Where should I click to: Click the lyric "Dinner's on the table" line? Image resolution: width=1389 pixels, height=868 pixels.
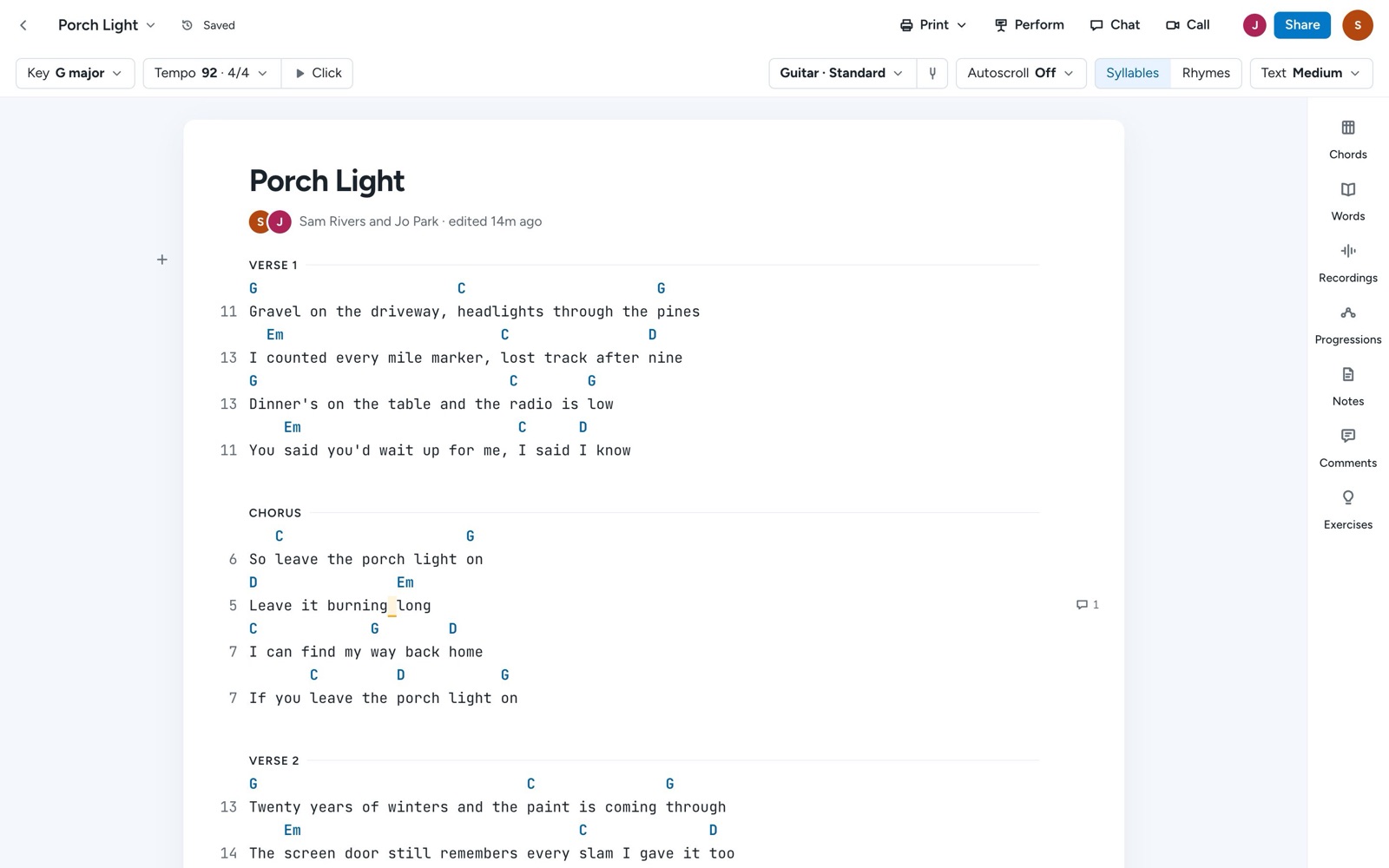click(431, 404)
